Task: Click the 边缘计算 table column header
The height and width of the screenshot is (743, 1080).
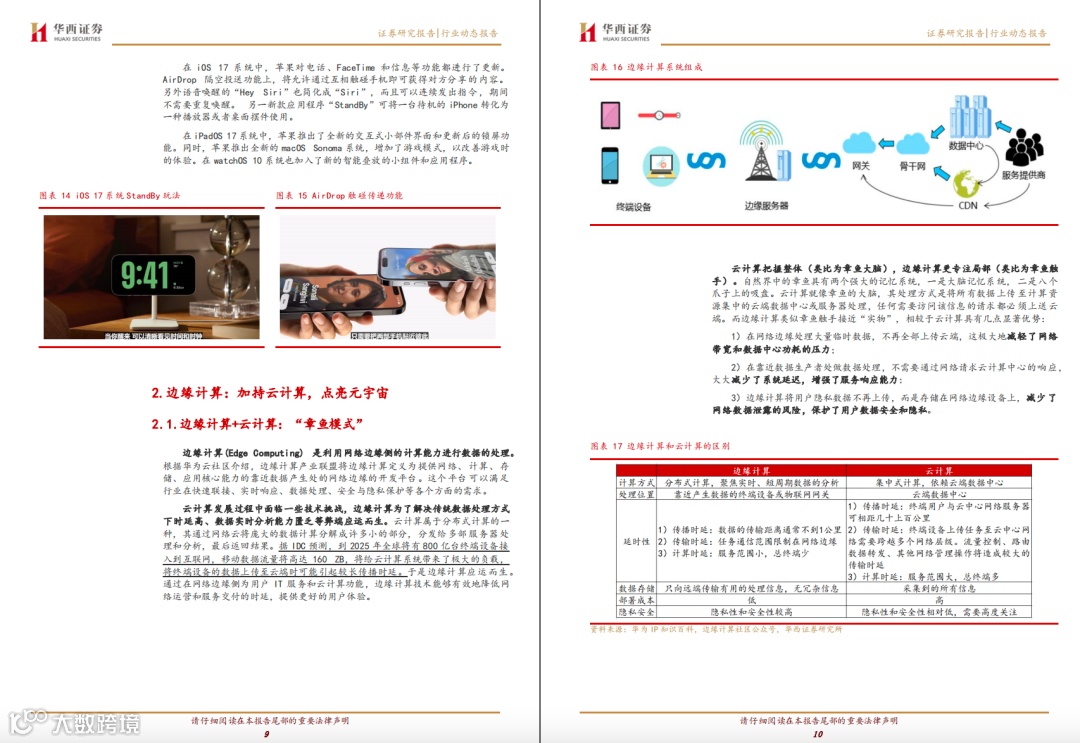Action: coord(751,471)
